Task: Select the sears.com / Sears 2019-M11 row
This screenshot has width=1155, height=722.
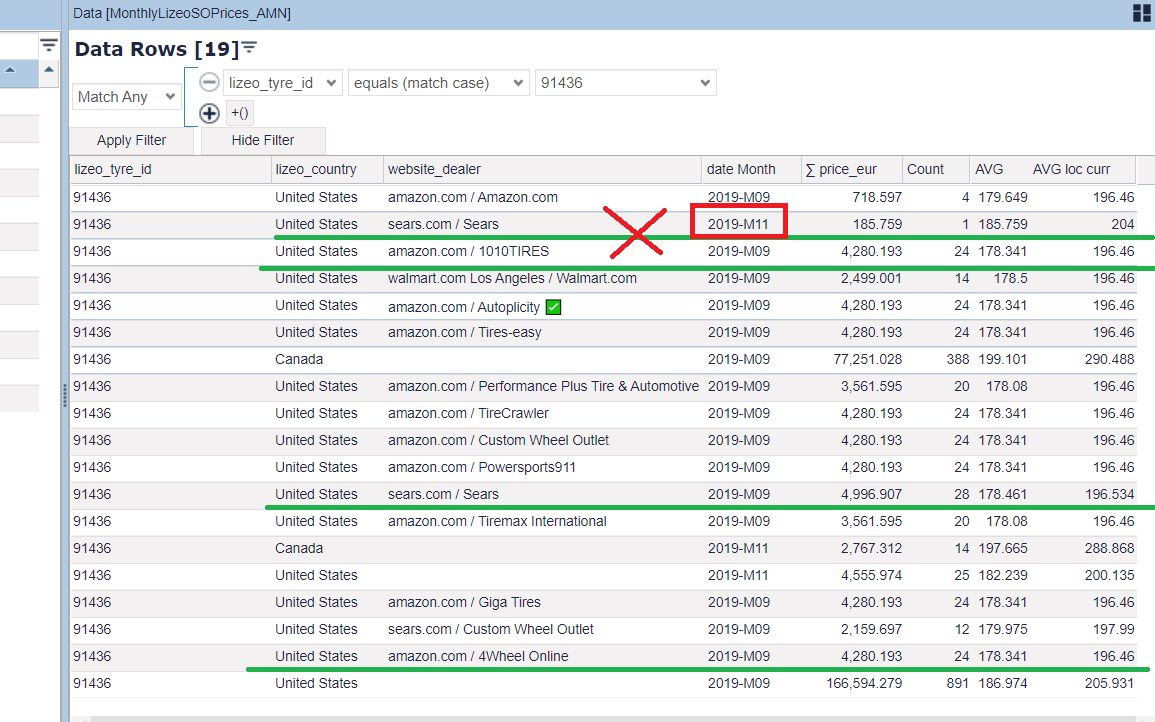Action: pyautogui.click(x=443, y=225)
